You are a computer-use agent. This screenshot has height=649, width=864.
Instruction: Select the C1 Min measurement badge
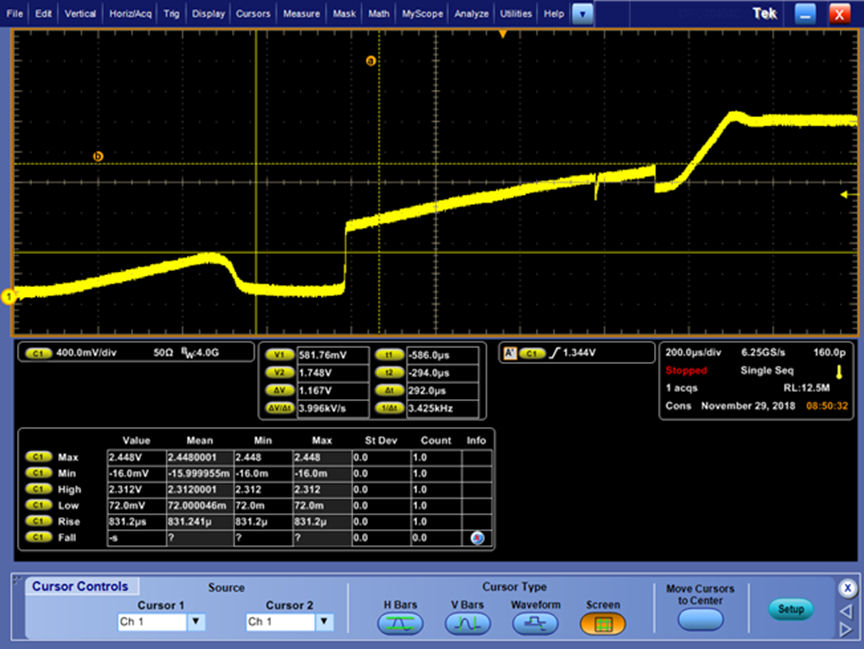click(38, 473)
